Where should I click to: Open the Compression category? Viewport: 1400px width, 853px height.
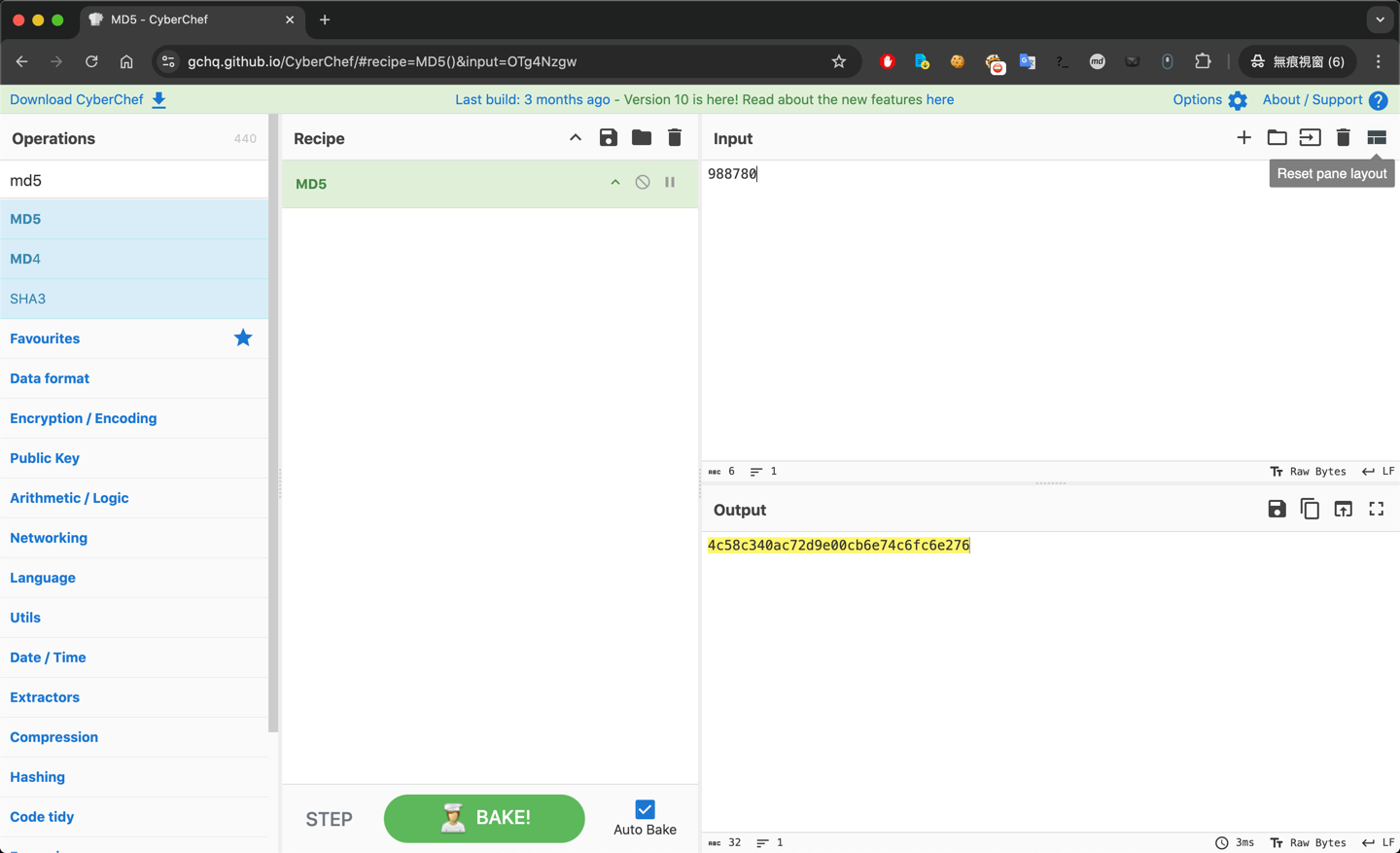[134, 737]
